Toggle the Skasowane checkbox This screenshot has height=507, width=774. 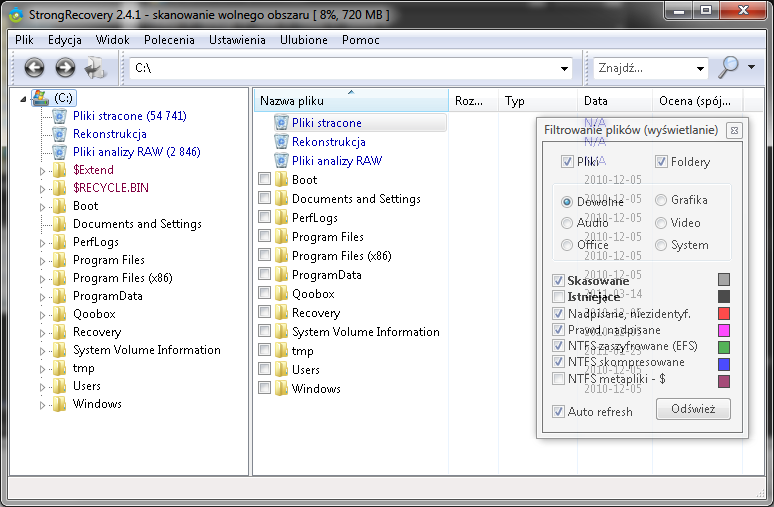558,281
